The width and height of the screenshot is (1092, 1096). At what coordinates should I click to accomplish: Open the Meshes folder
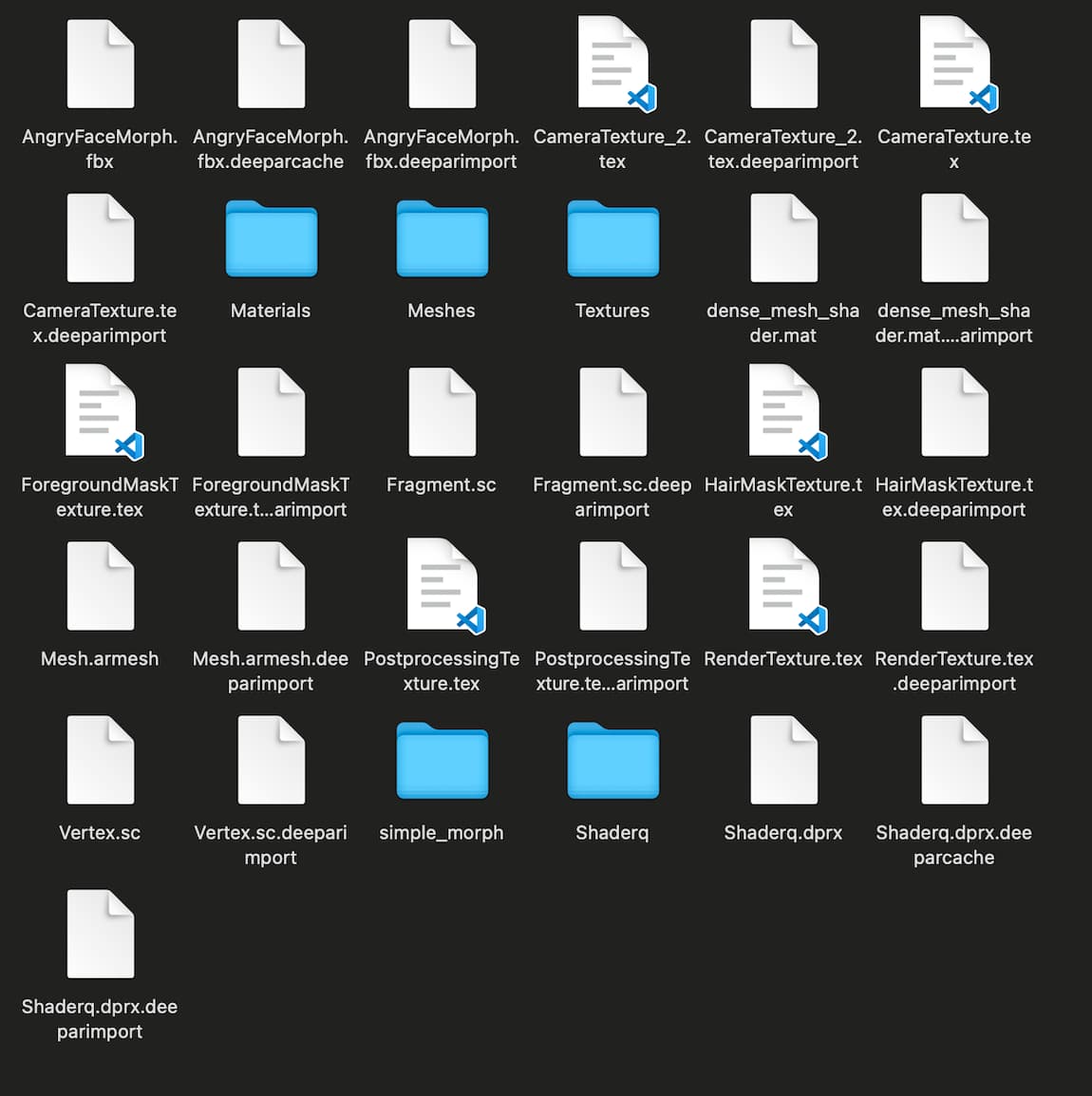pyautogui.click(x=442, y=238)
